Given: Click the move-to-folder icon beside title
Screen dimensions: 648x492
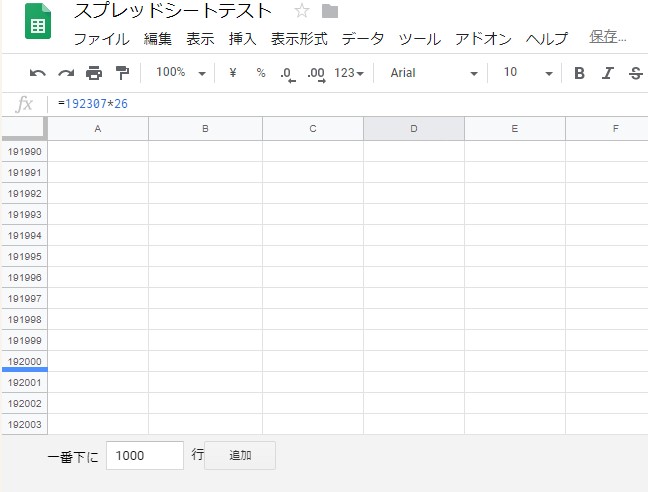Looking at the screenshot, I should point(330,12).
